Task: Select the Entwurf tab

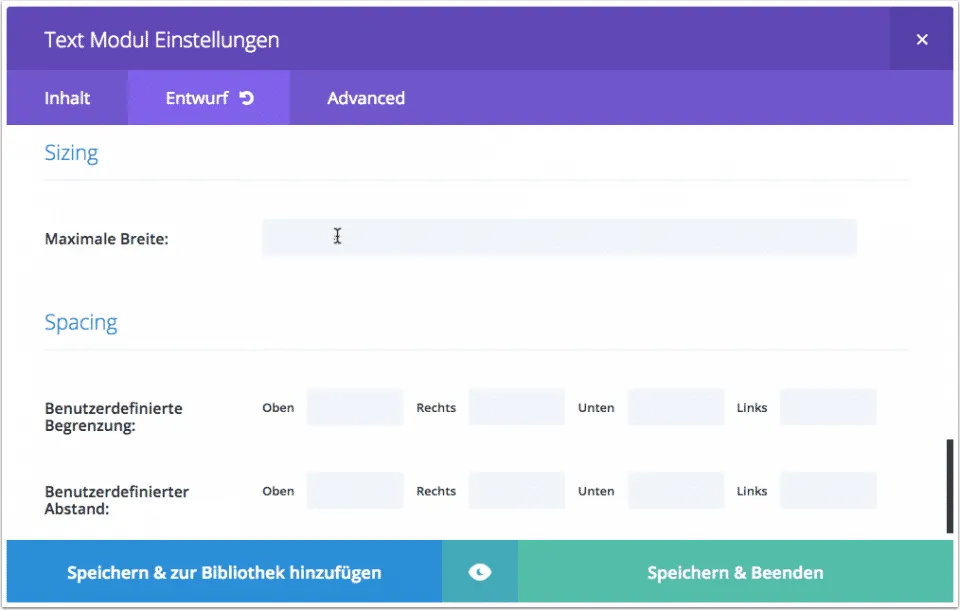Action: tap(197, 98)
